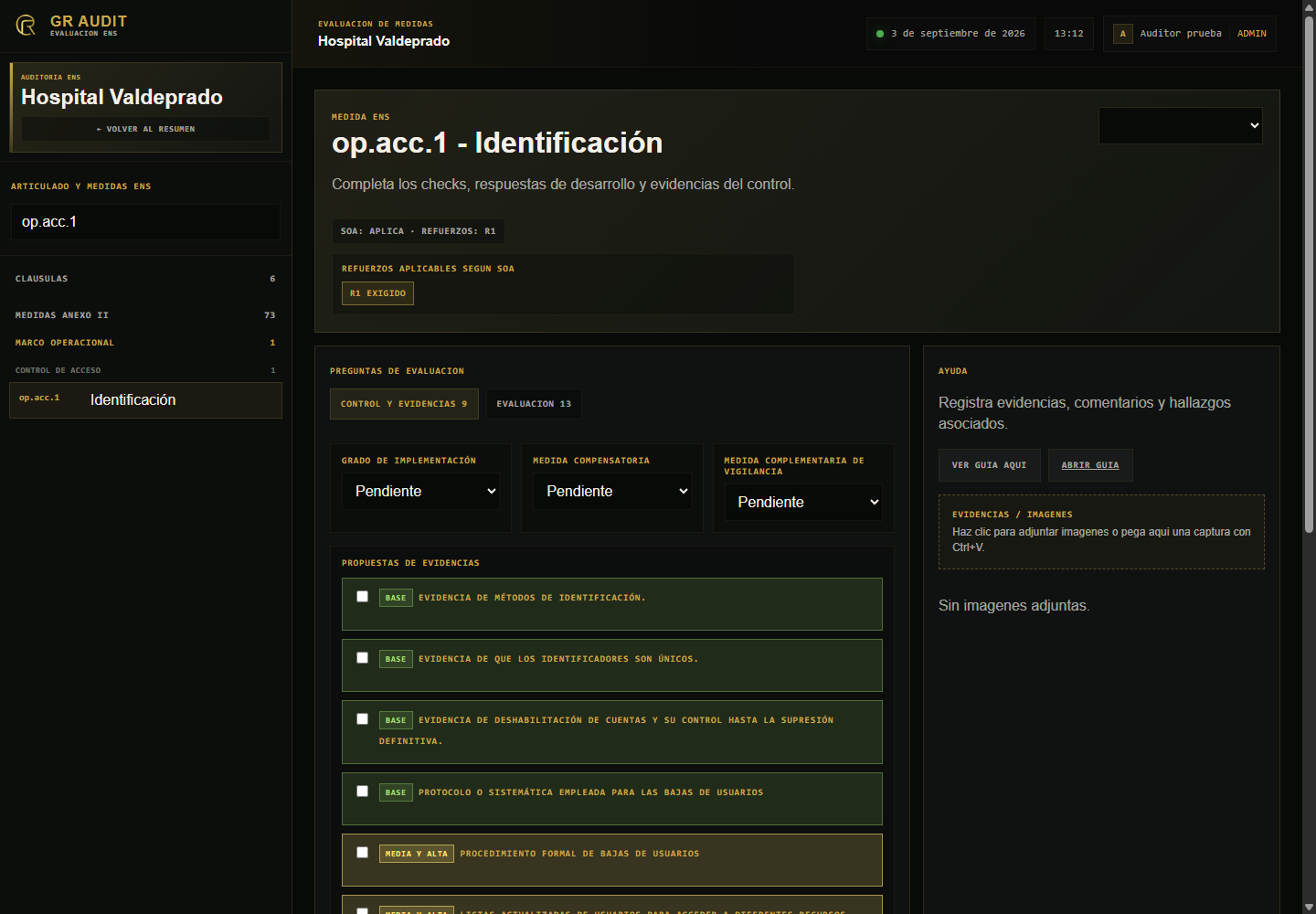Click the user avatar letter A badge

click(1123, 34)
